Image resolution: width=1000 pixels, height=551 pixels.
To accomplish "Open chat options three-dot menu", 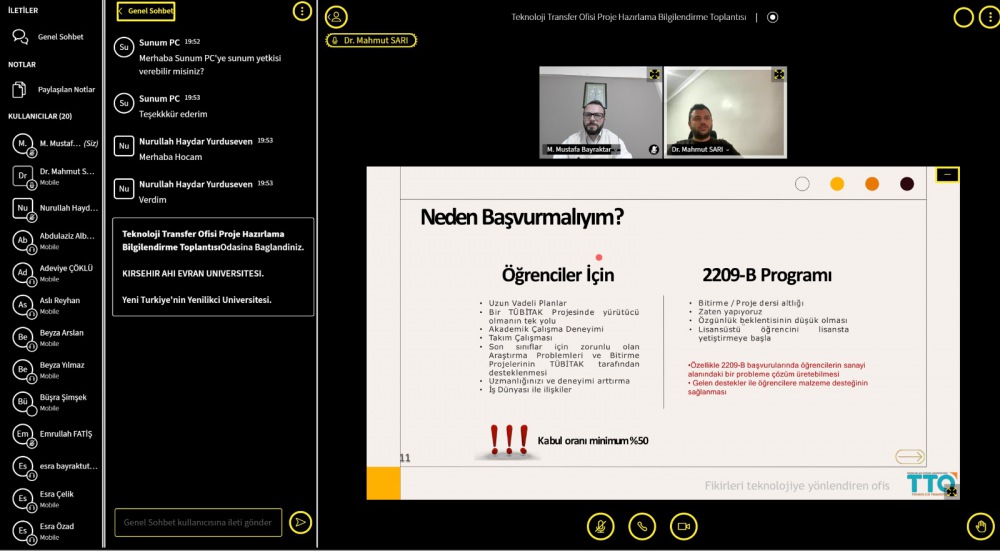I will click(302, 11).
